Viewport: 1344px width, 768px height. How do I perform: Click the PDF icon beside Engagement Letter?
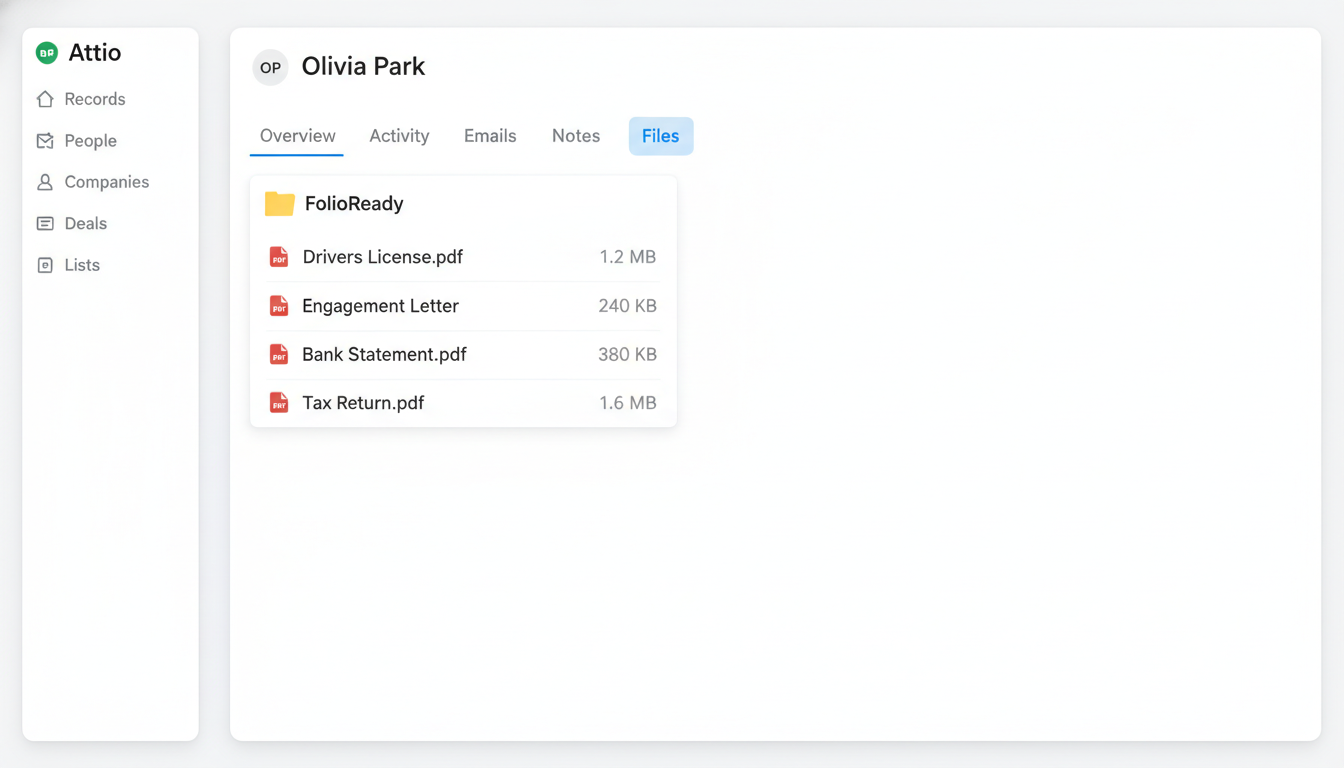[279, 306]
